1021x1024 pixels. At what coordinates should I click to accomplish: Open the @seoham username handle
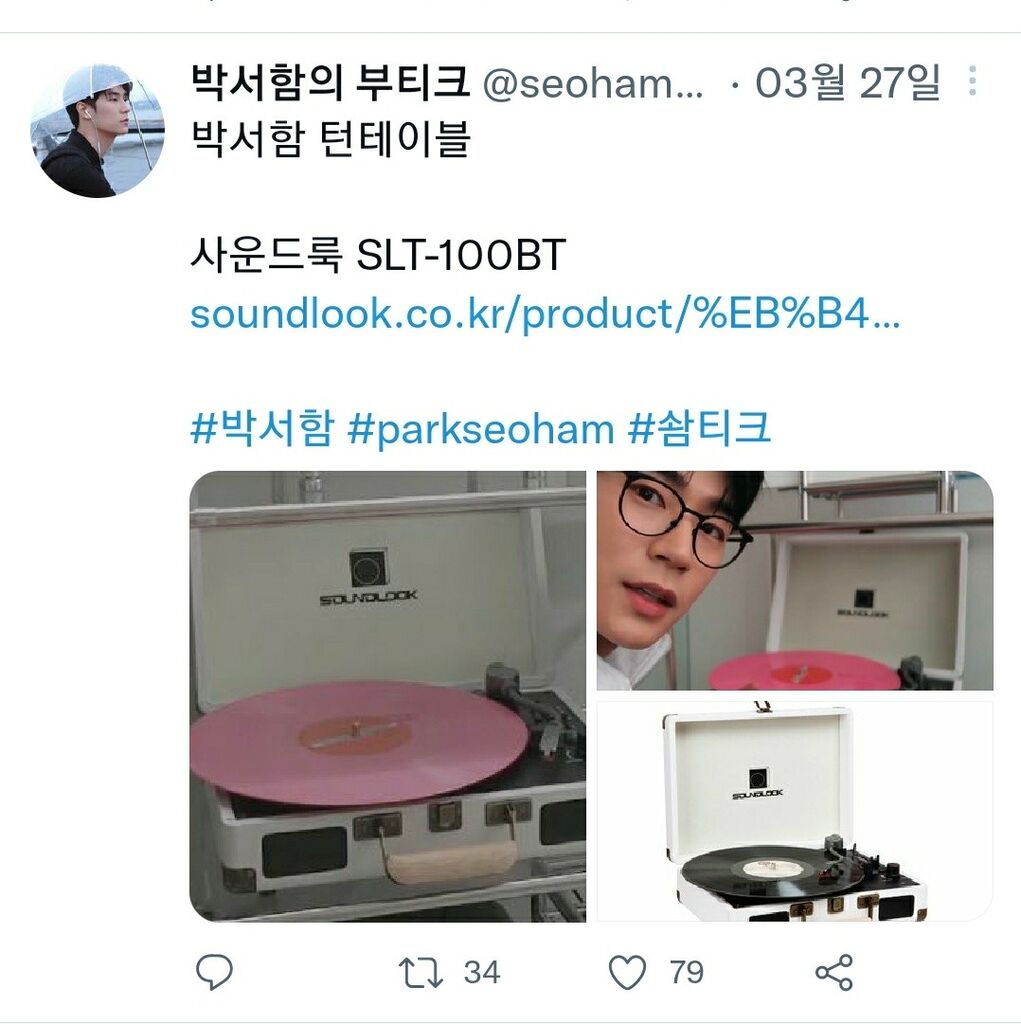pyautogui.click(x=592, y=84)
